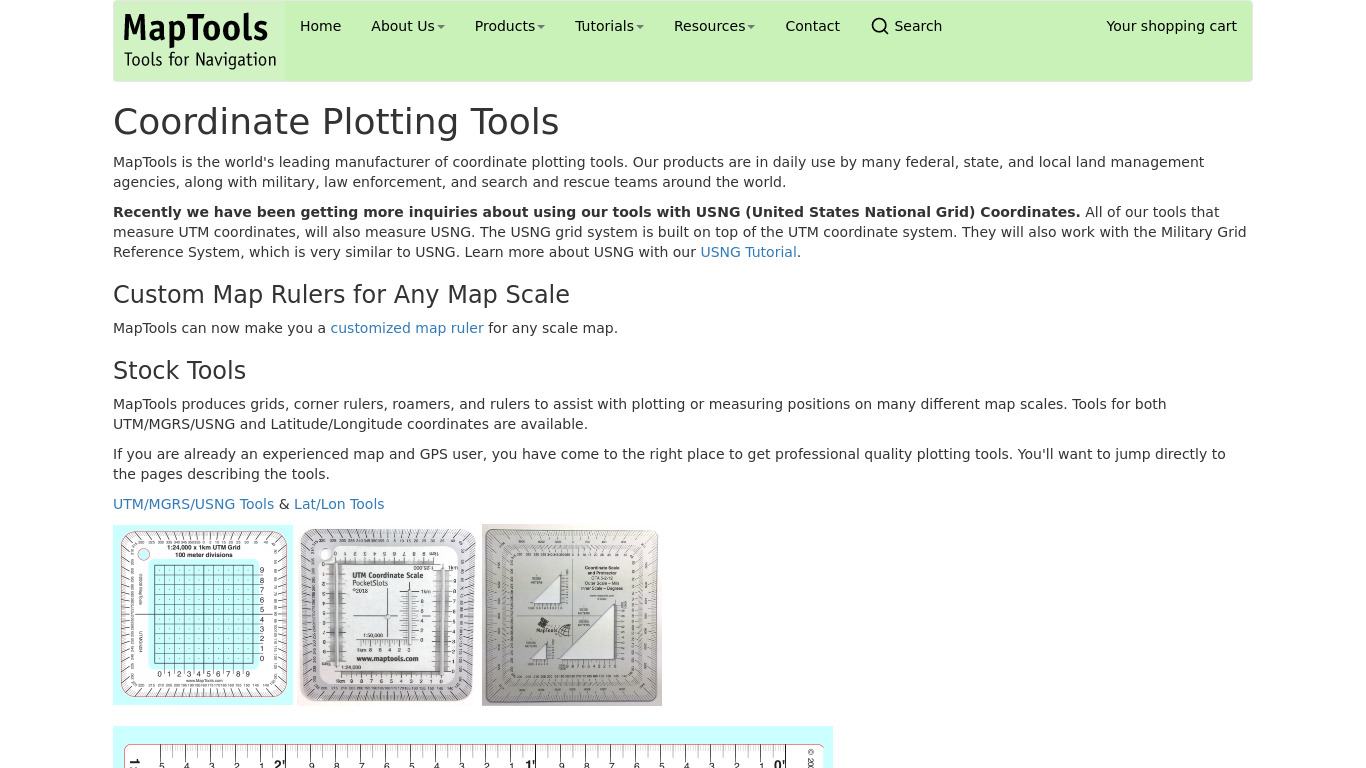This screenshot has width=1366, height=768.
Task: Click the Search magnifier icon
Action: tap(880, 26)
